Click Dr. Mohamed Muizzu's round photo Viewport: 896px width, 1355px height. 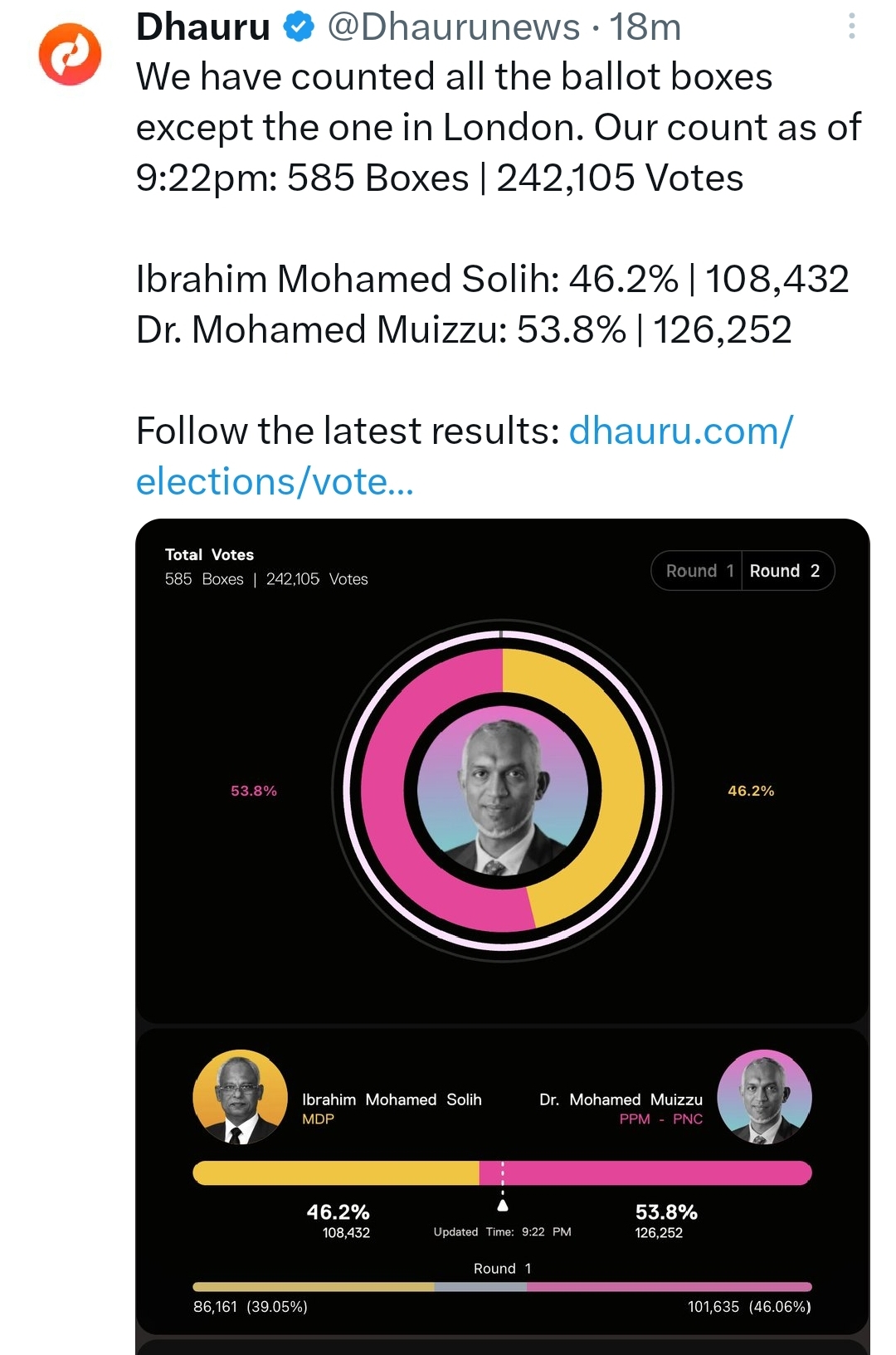pos(764,1097)
